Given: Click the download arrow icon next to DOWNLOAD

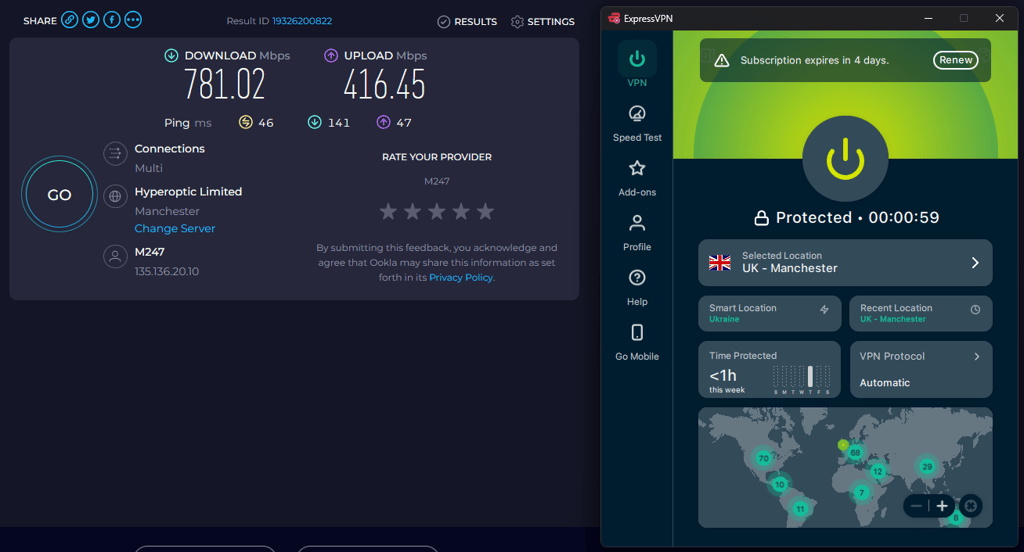Looking at the screenshot, I should [x=171, y=56].
